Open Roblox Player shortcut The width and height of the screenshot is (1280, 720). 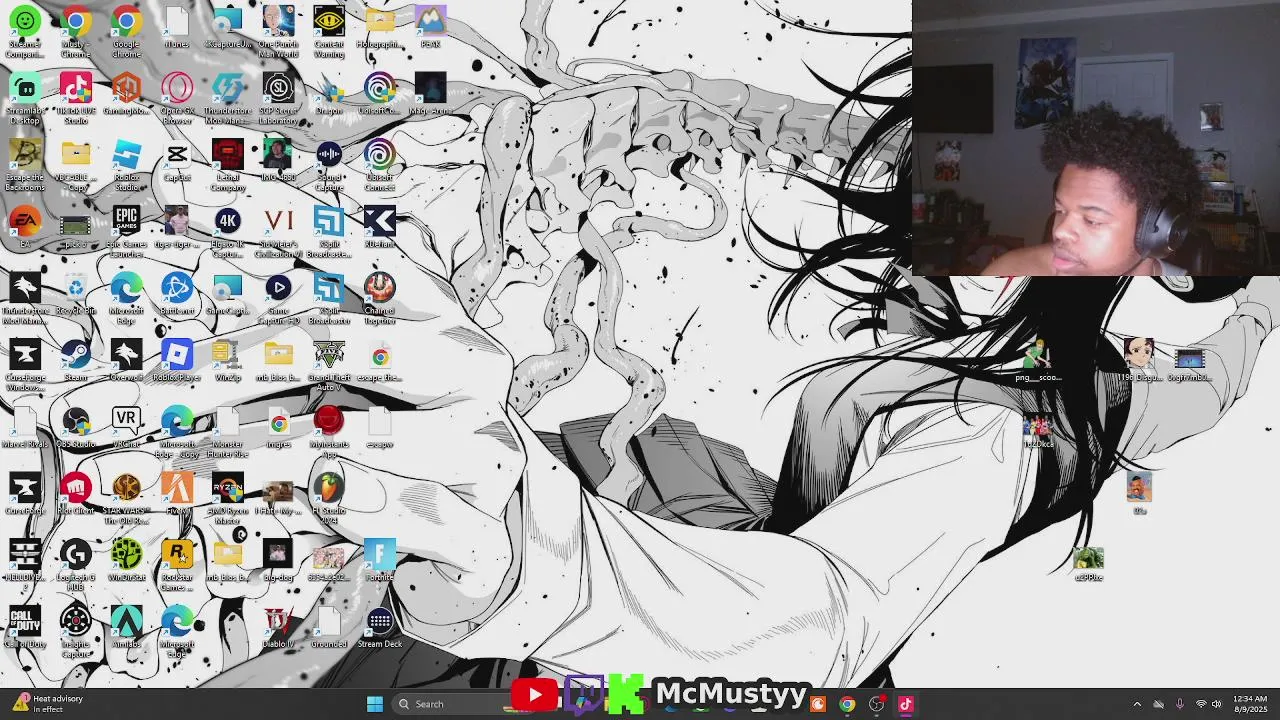tap(177, 362)
